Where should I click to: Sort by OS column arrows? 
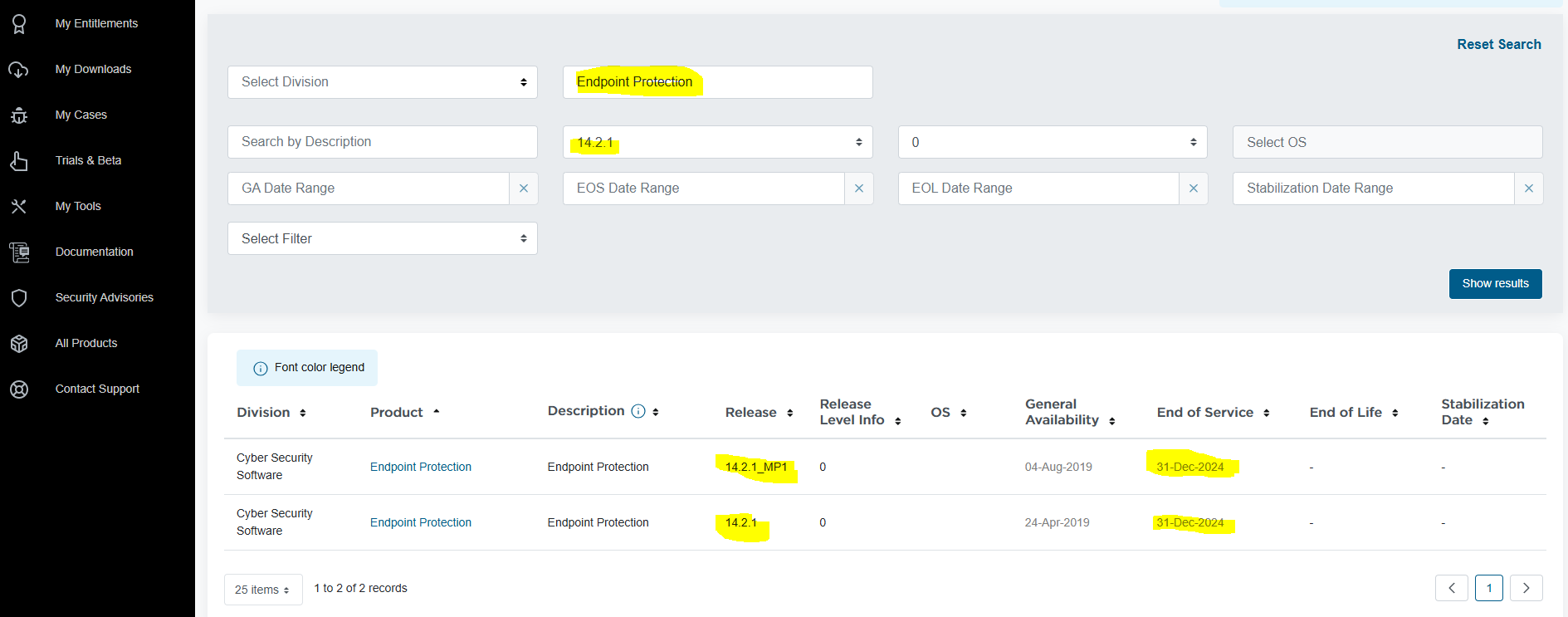[964, 413]
